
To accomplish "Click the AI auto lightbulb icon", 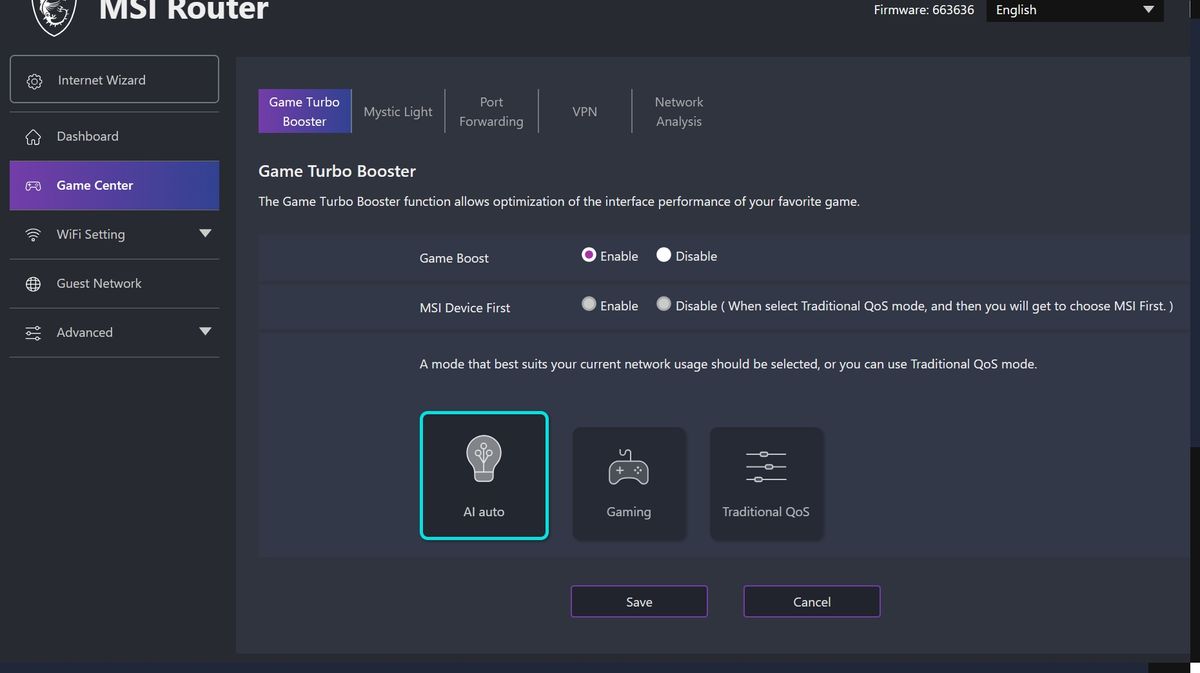I will (484, 461).
